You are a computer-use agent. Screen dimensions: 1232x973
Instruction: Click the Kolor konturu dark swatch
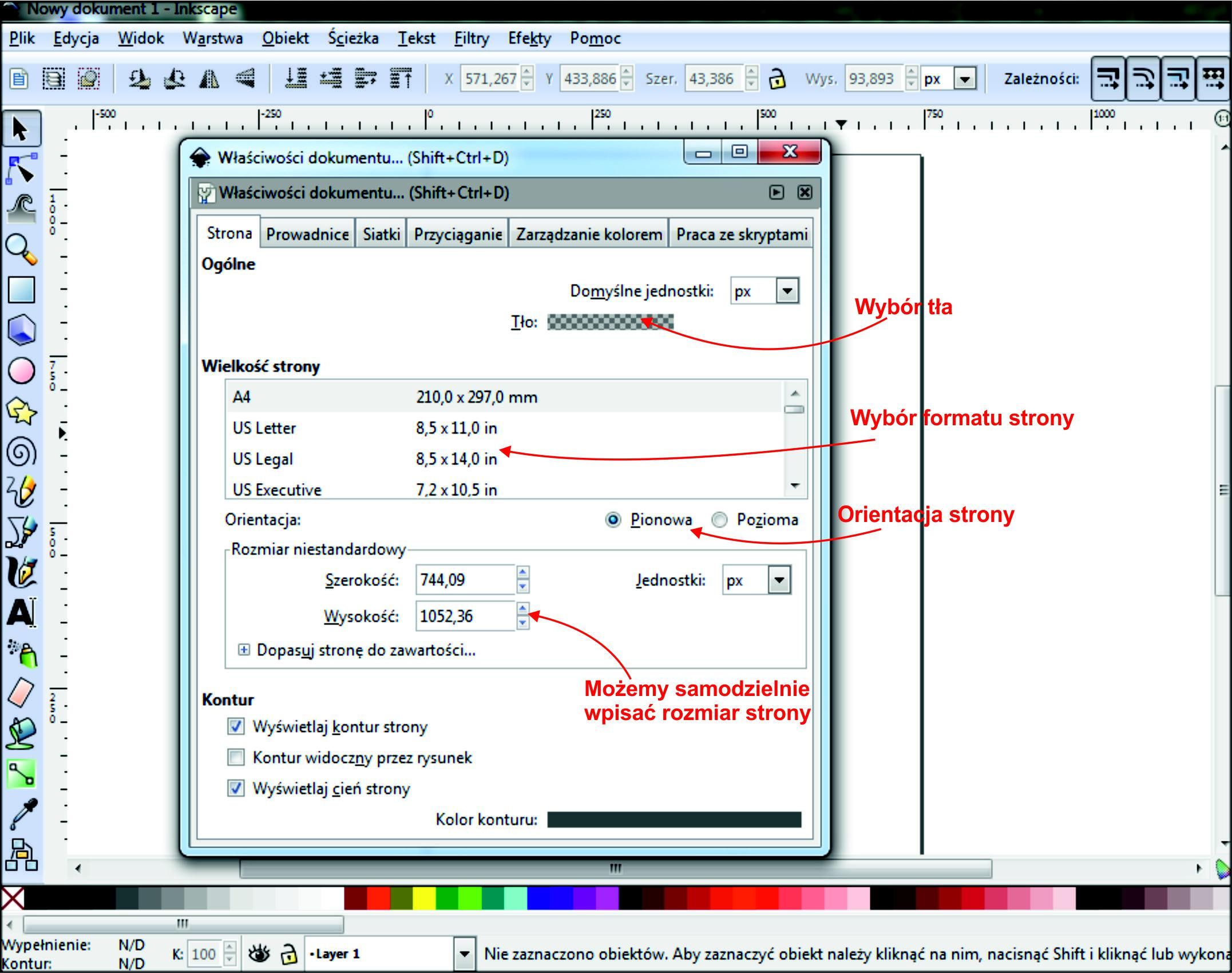coord(674,820)
